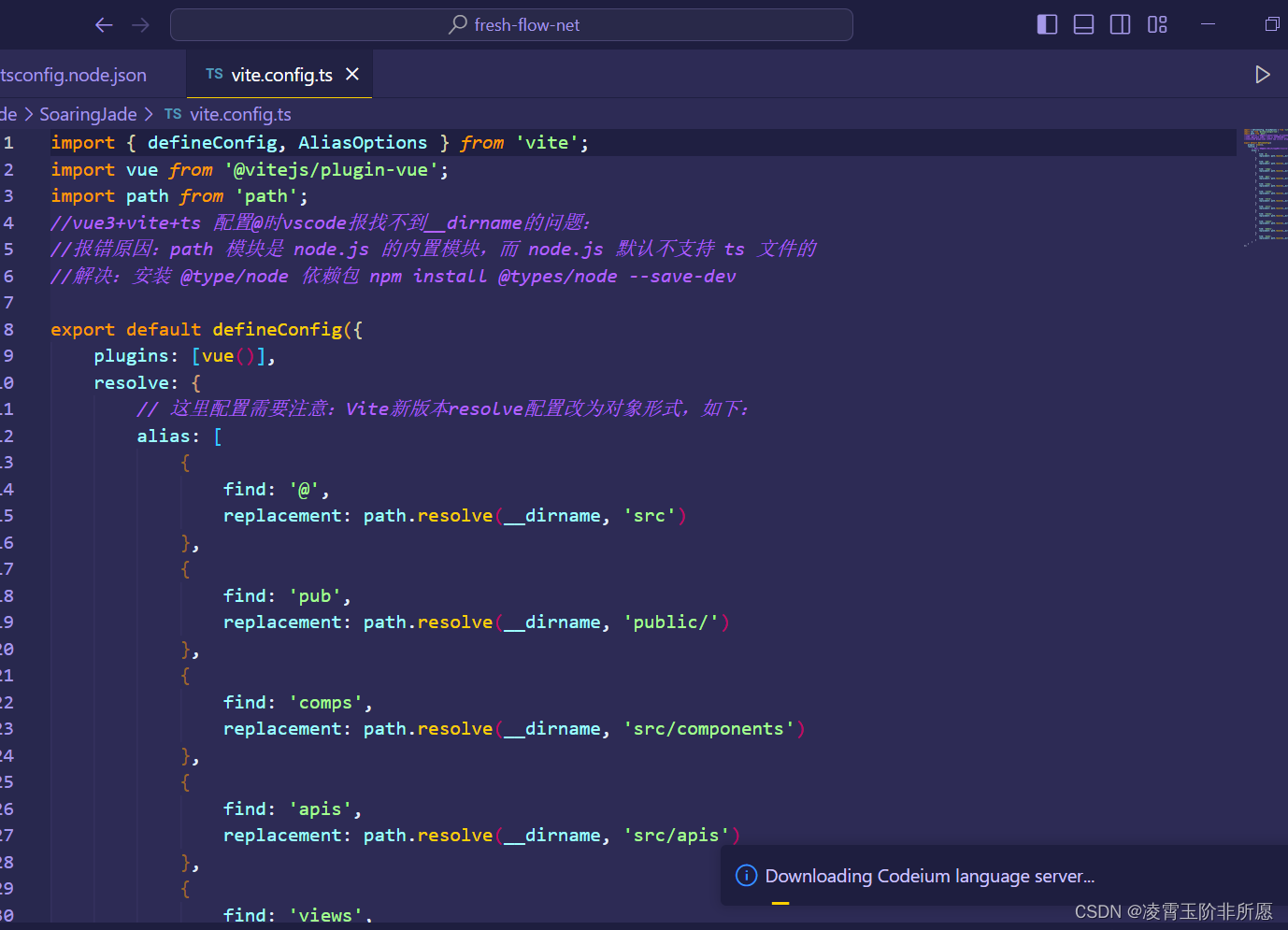The height and width of the screenshot is (930, 1288).
Task: Click the AliasOptions import identifier
Action: [363, 143]
